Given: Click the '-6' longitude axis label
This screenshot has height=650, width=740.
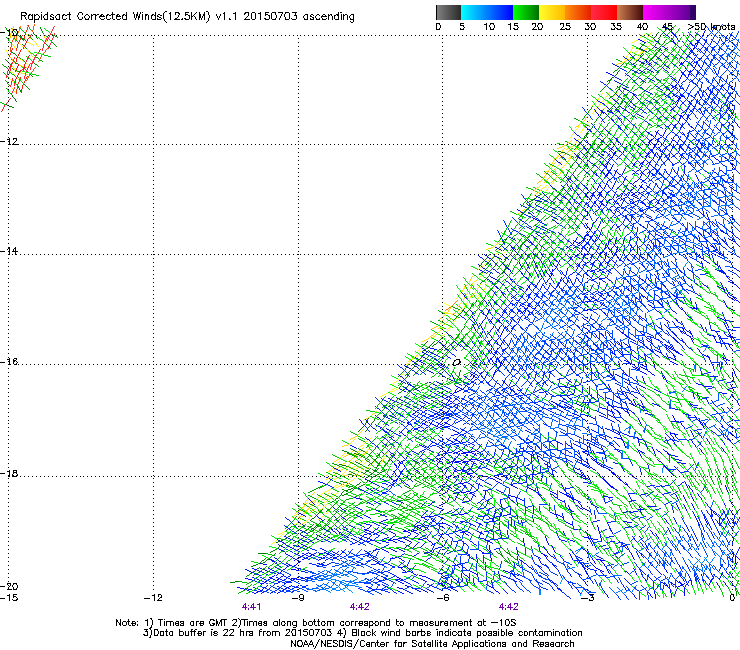Looking at the screenshot, I should click(443, 598).
